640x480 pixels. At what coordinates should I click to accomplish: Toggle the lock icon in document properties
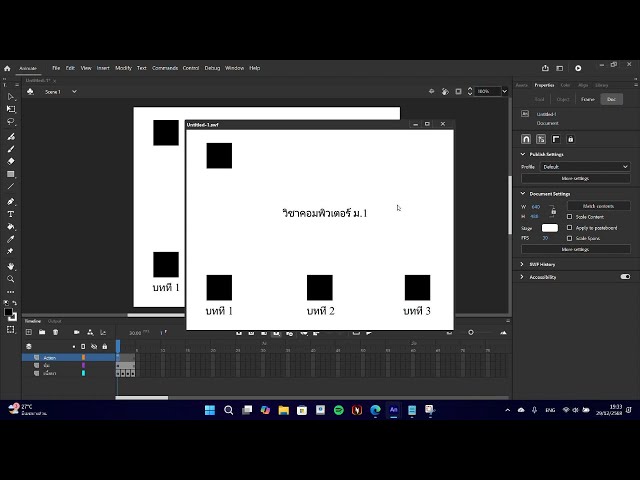pos(571,139)
